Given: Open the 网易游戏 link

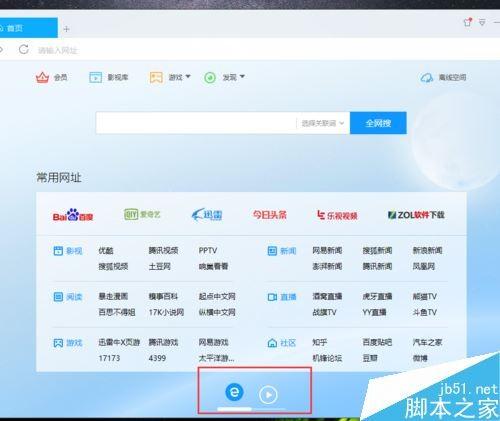Looking at the screenshot, I should pyautogui.click(x=213, y=342).
